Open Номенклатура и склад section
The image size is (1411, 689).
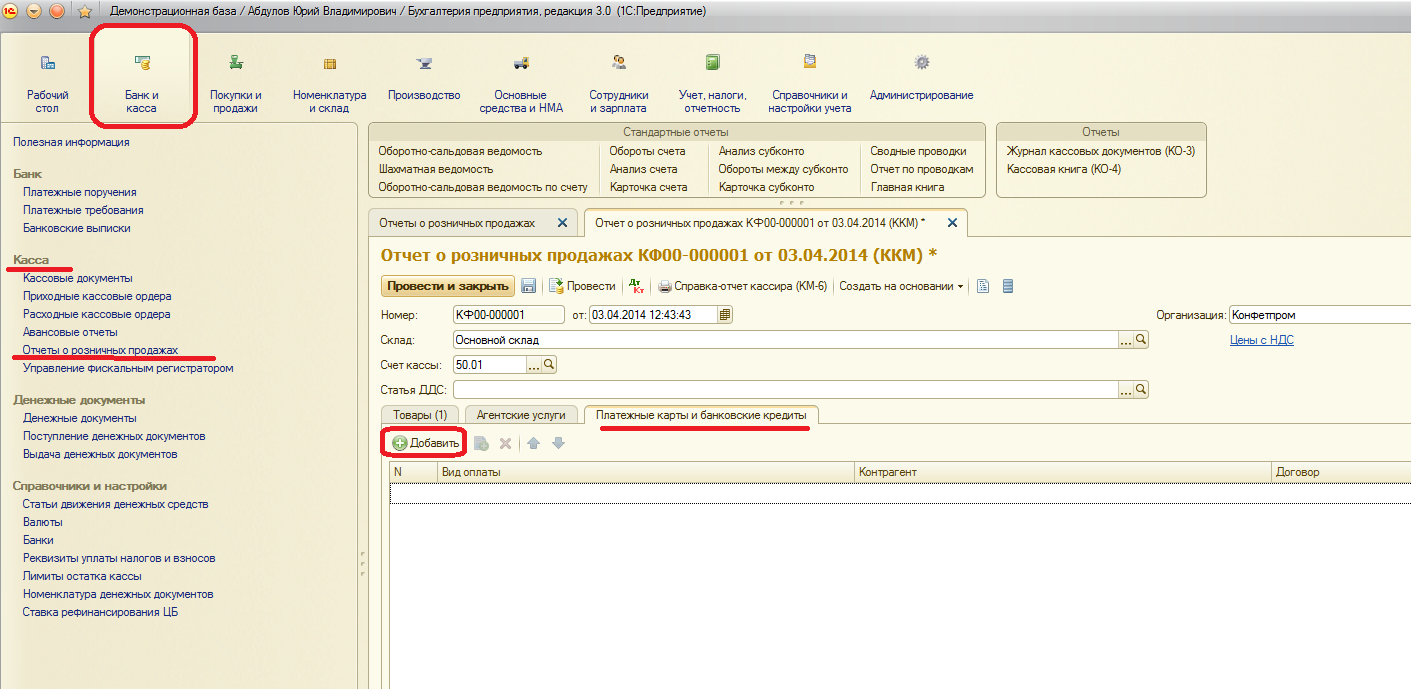point(330,82)
